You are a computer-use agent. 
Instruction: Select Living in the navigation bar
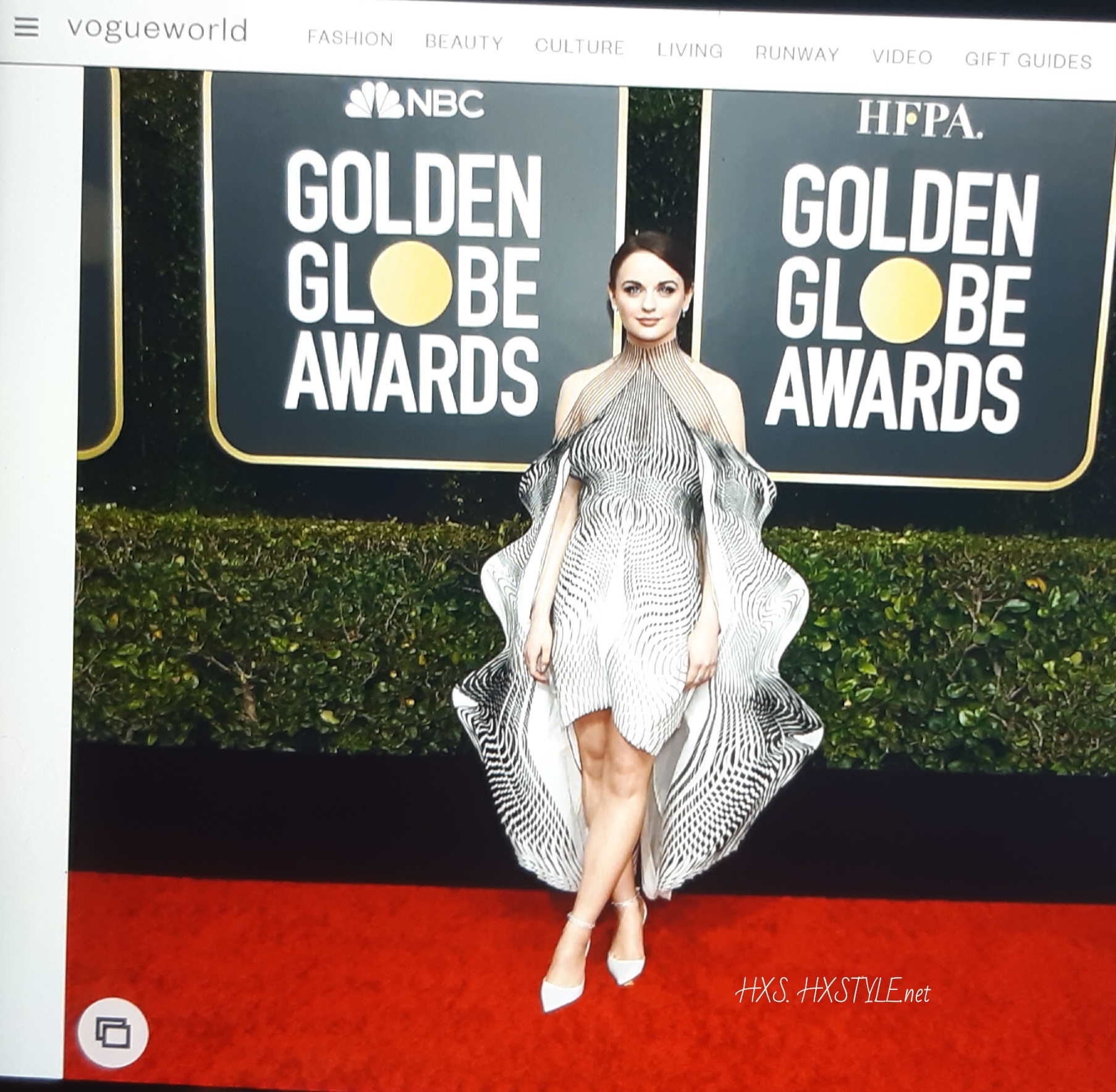tap(690, 50)
